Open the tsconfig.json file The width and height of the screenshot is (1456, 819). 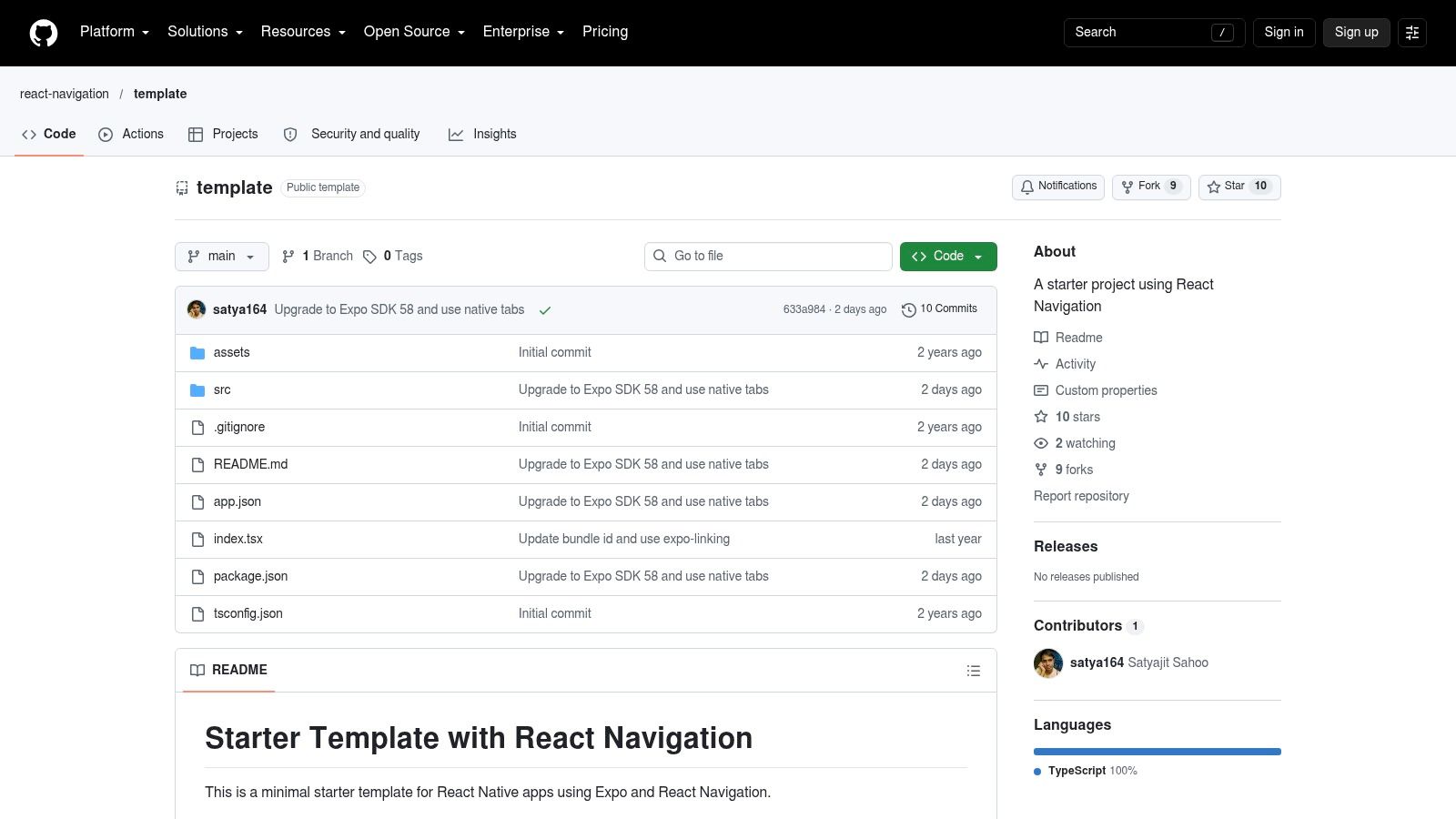[248, 614]
